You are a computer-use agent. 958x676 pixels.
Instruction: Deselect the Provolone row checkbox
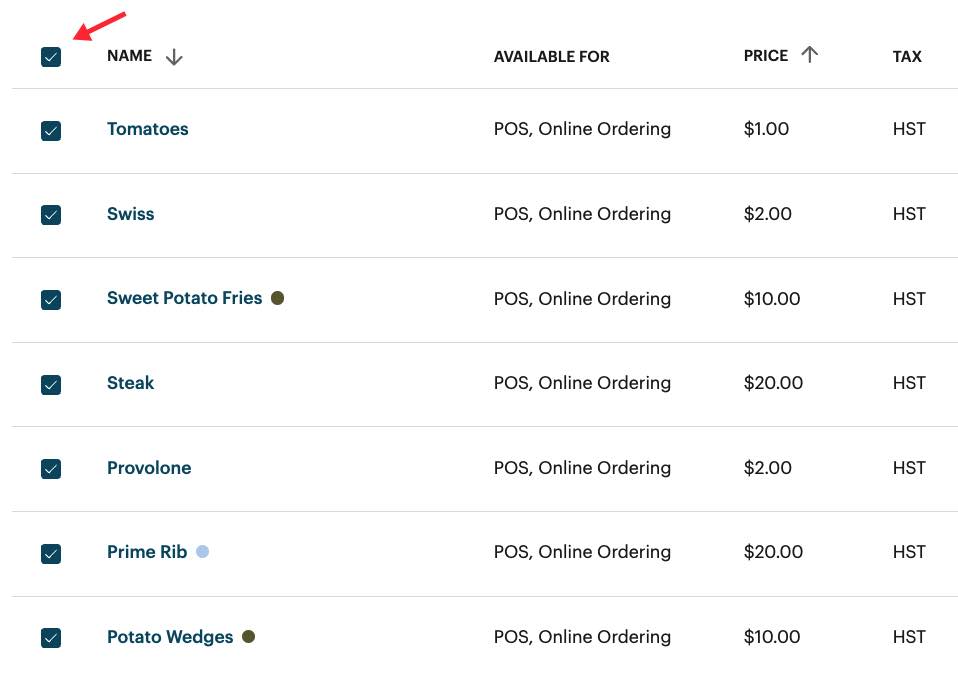click(x=51, y=468)
